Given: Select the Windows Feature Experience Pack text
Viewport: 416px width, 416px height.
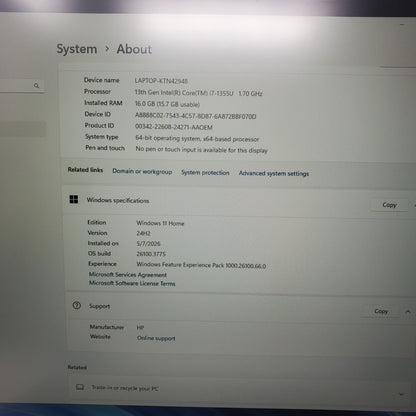Looking at the screenshot, I should click(x=201, y=265).
